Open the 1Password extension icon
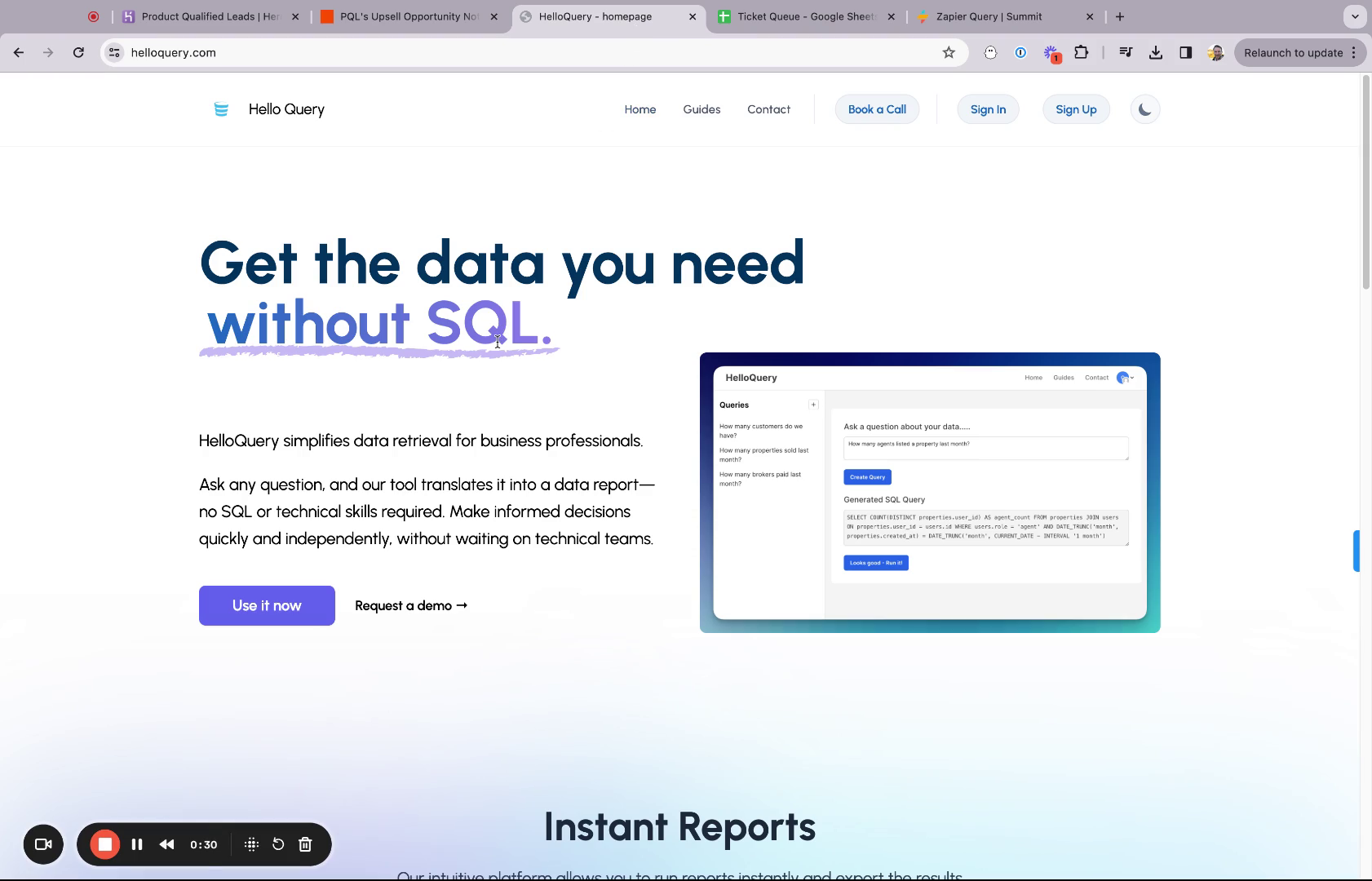1372x881 pixels. [1020, 52]
